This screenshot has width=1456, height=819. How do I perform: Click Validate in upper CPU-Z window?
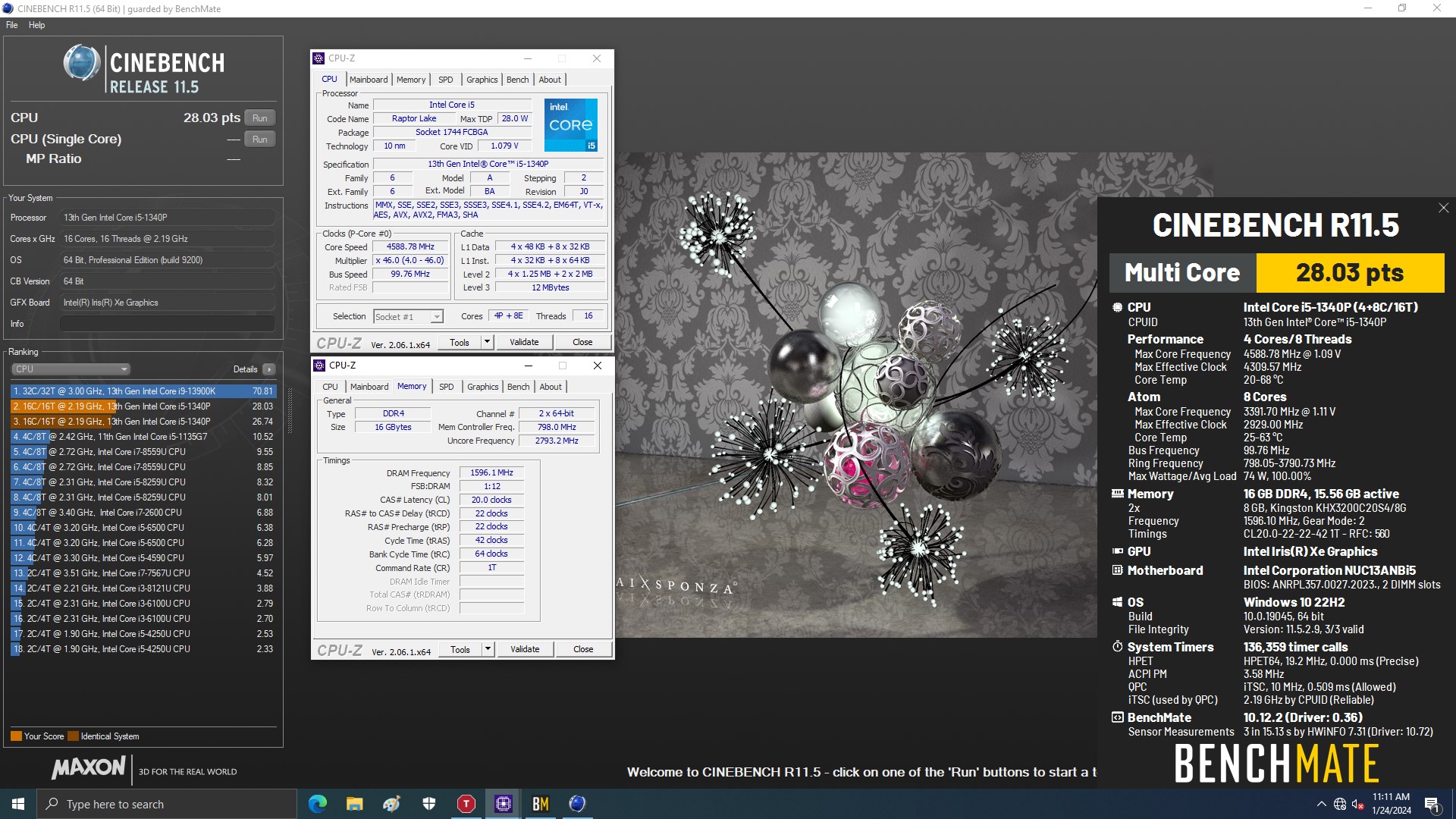point(524,342)
